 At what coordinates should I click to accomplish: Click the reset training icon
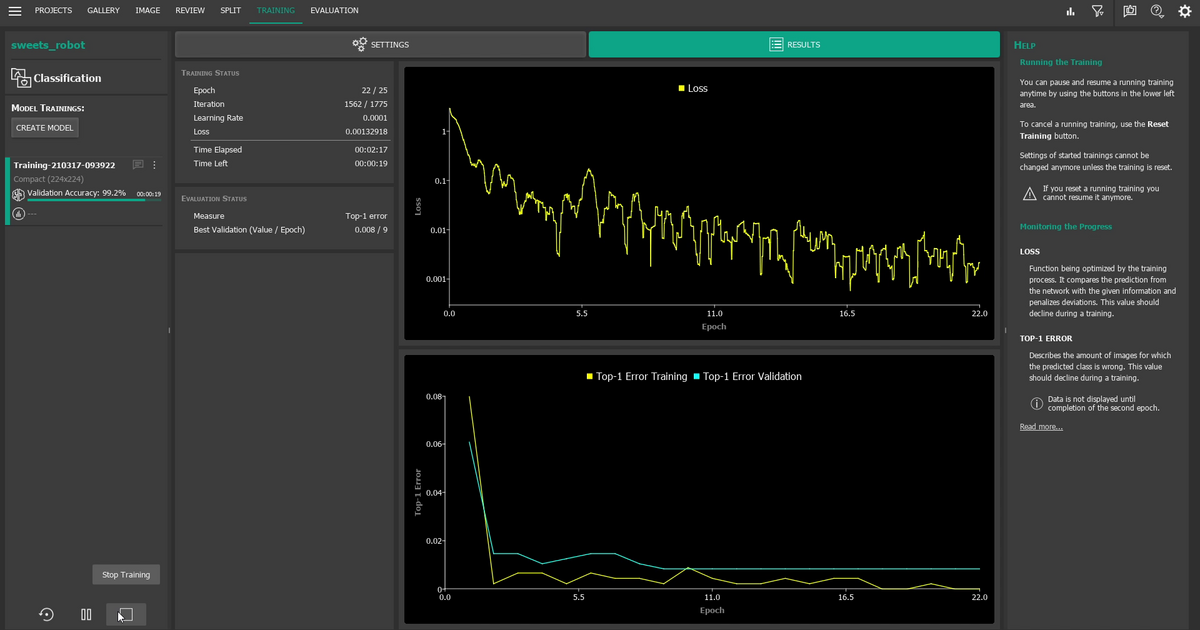(x=46, y=614)
